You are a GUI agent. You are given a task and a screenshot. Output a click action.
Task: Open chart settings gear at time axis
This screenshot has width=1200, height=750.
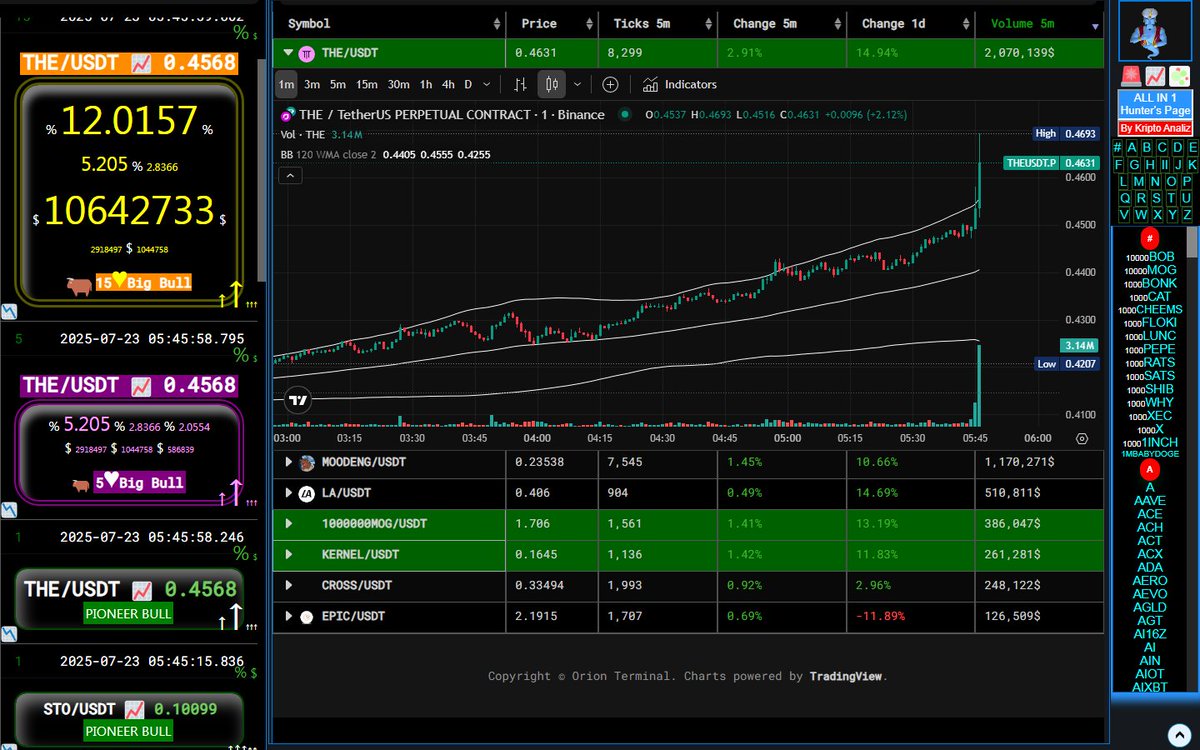1082,438
